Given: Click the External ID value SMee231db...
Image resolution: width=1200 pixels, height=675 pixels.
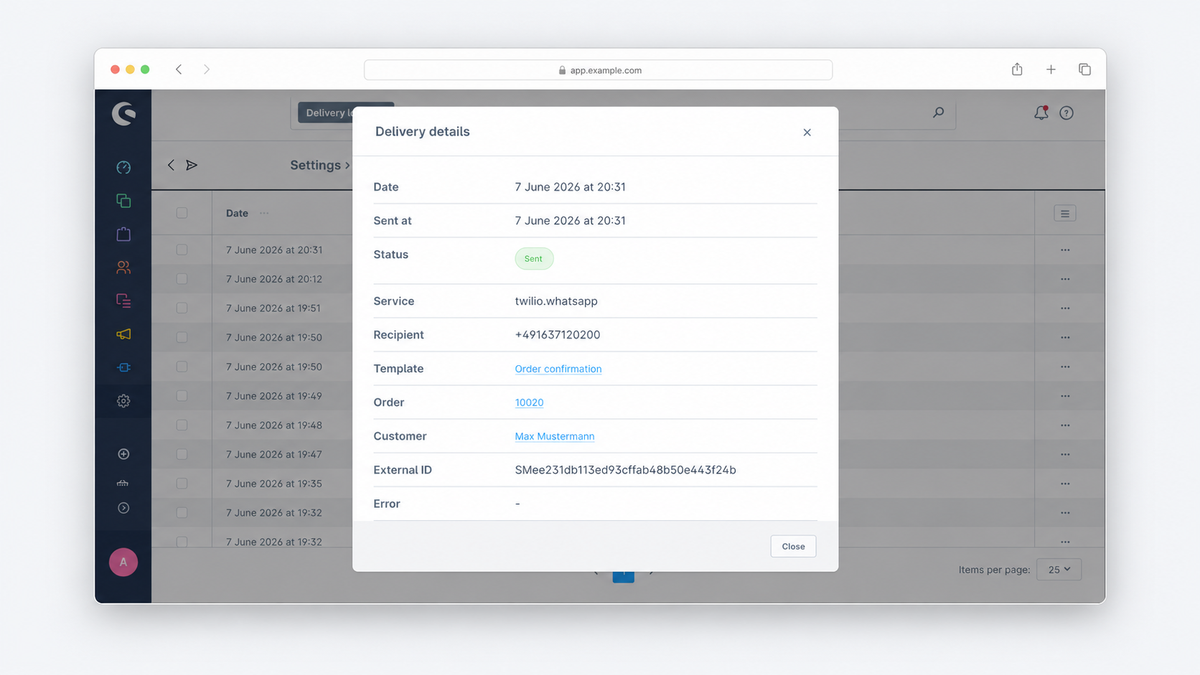Looking at the screenshot, I should [625, 470].
